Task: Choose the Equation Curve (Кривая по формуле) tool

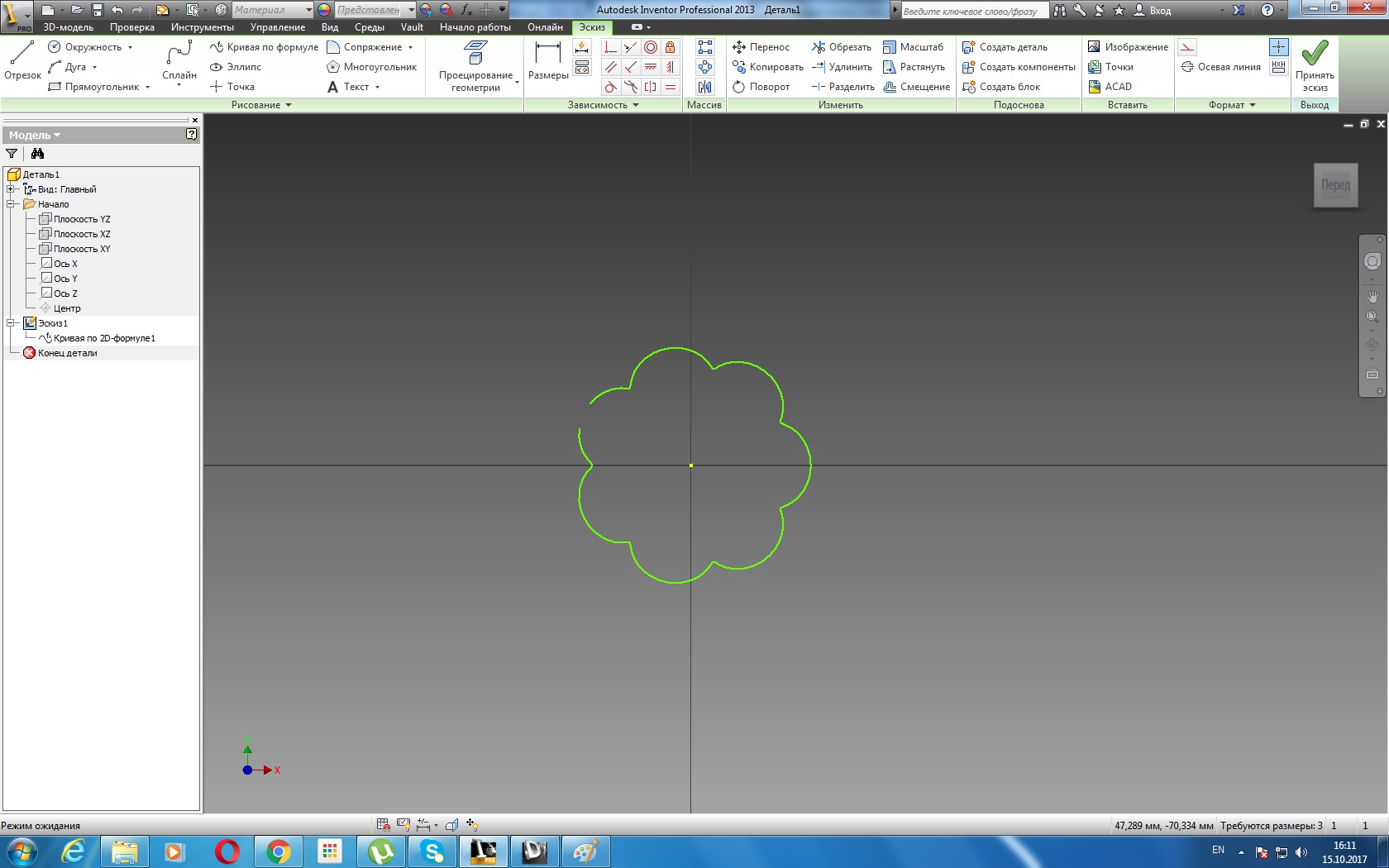Action: coord(264,47)
